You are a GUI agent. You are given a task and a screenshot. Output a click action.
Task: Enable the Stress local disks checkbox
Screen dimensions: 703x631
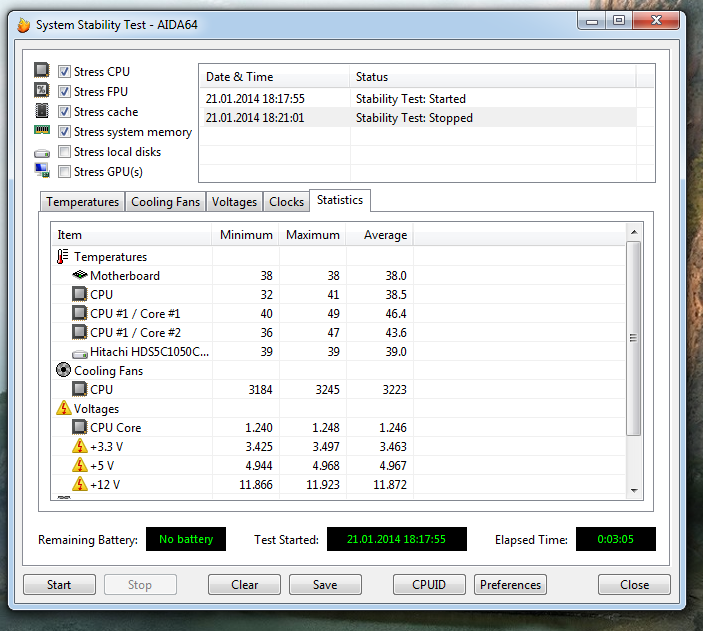[x=65, y=152]
